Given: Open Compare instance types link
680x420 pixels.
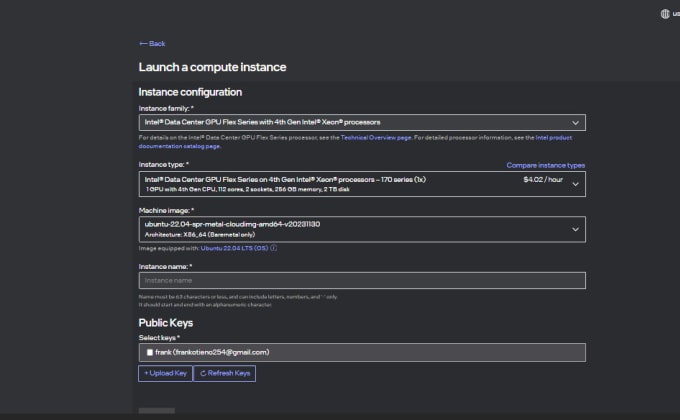Looking at the screenshot, I should click(x=546, y=165).
